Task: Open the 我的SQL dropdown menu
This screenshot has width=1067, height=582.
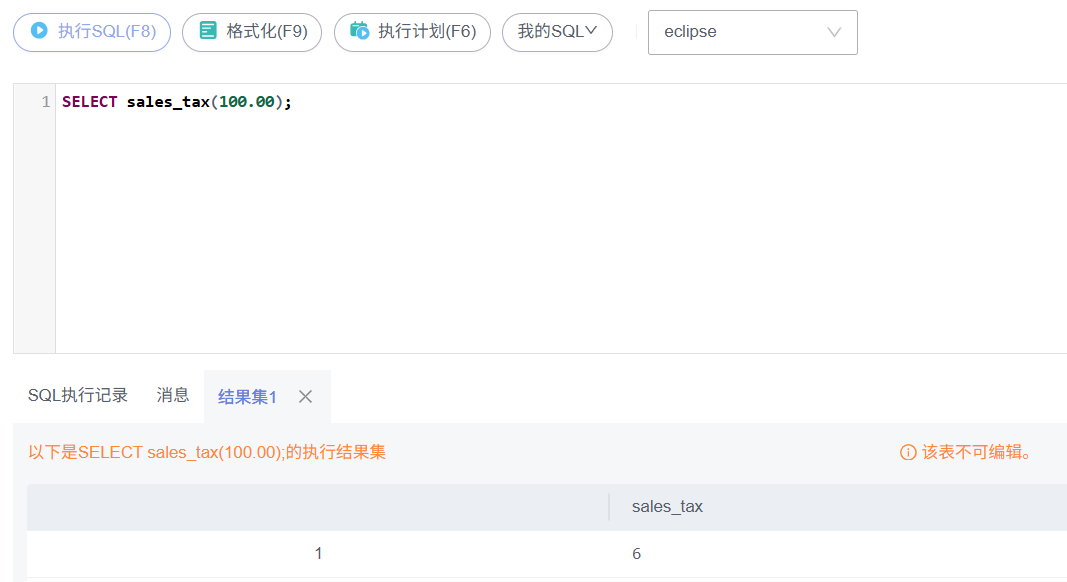Action: 557,32
